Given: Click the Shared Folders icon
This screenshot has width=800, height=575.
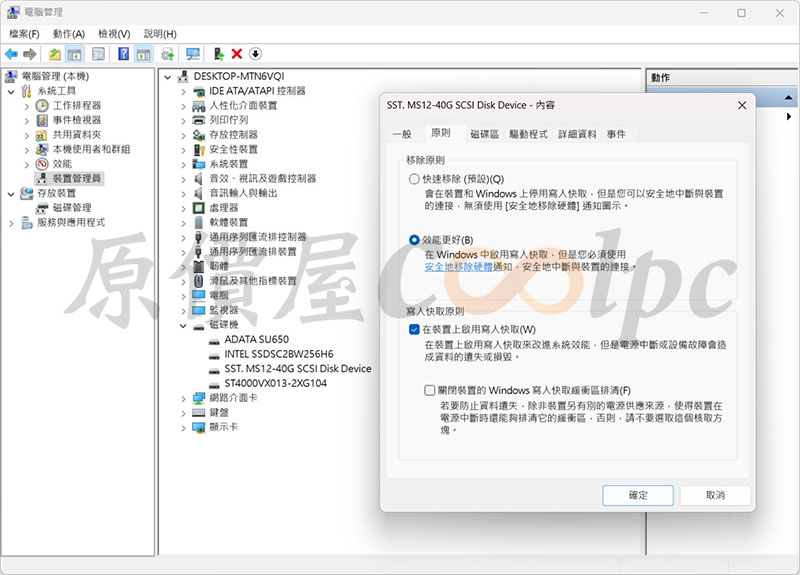Looking at the screenshot, I should coord(42,135).
